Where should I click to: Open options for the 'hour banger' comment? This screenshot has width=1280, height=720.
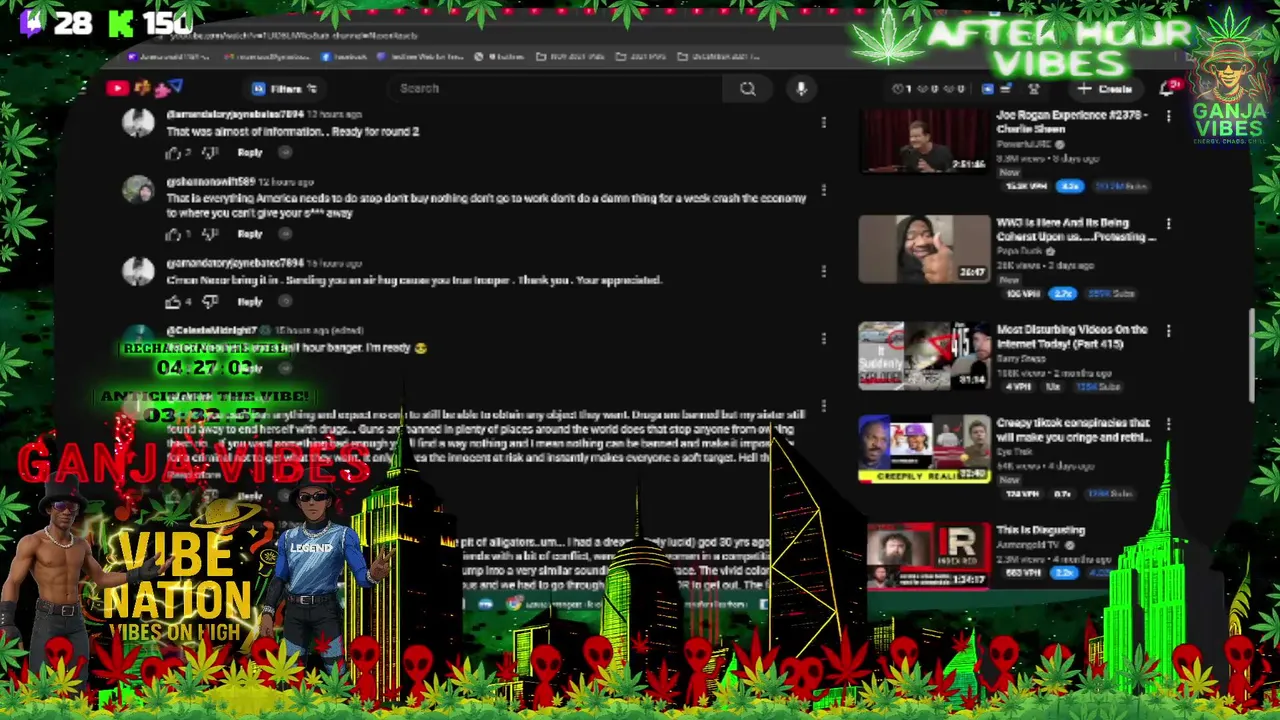pos(823,338)
